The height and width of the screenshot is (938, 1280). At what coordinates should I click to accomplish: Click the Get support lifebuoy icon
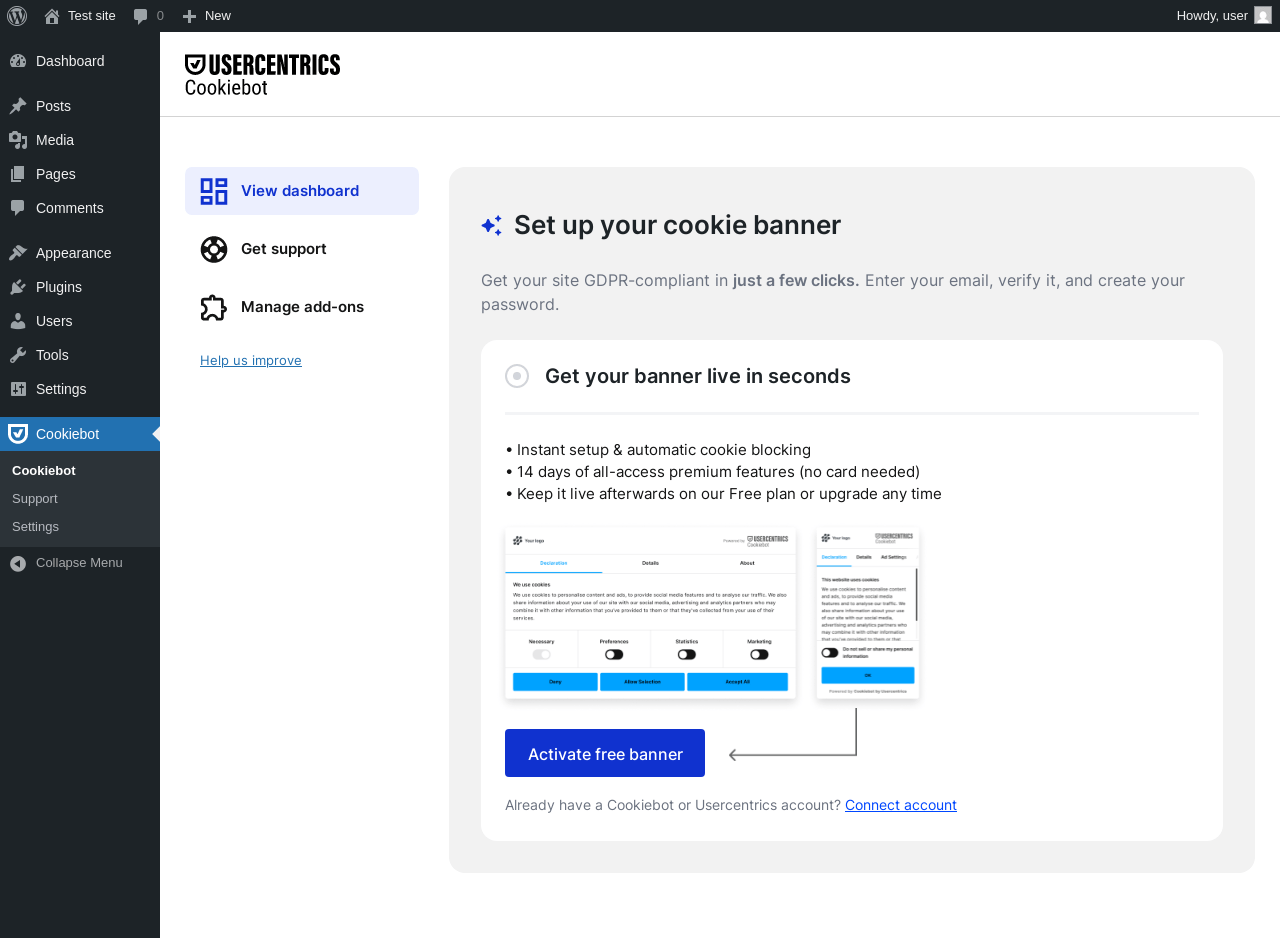pos(214,249)
